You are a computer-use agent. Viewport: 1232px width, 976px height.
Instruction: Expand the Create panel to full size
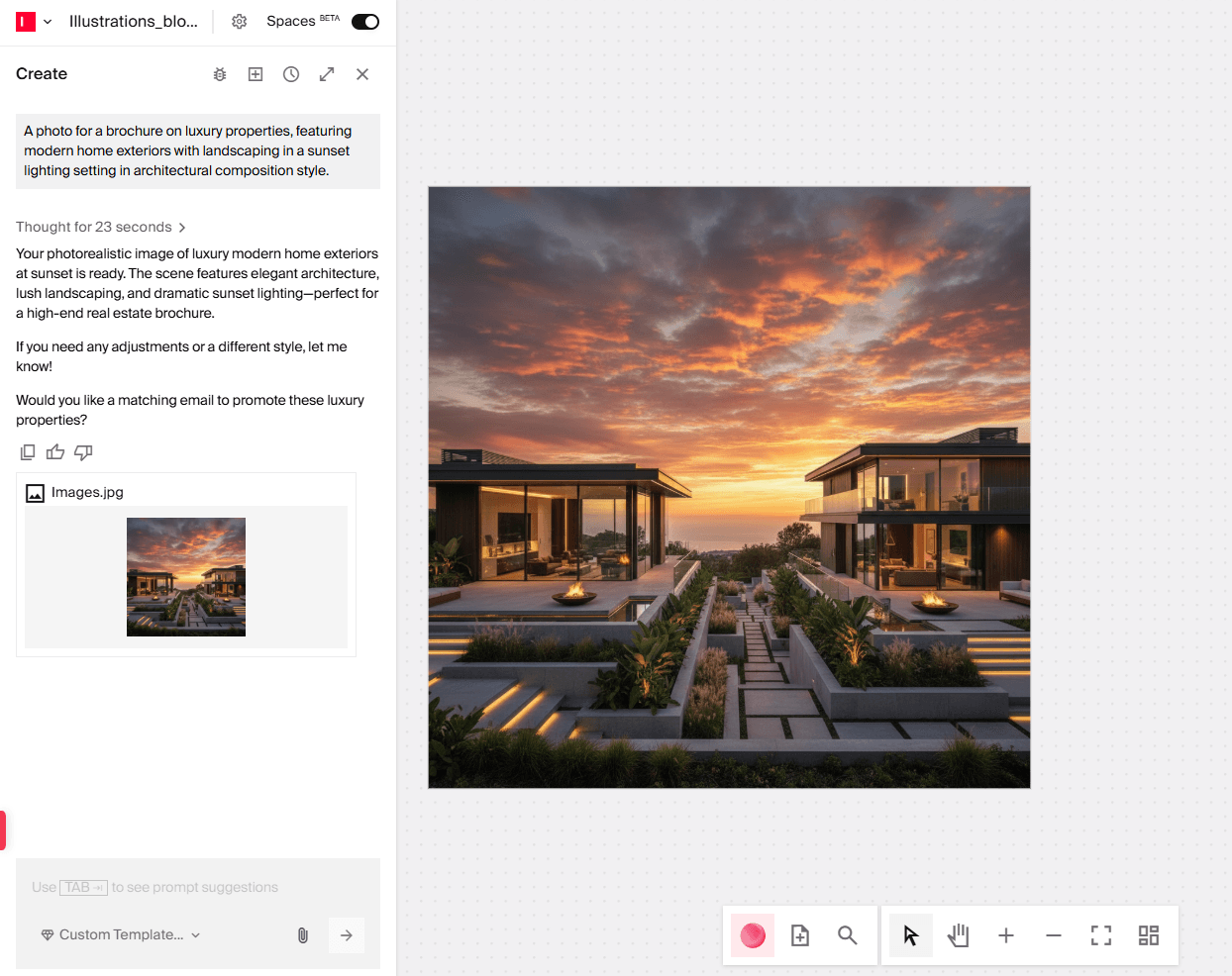point(326,73)
